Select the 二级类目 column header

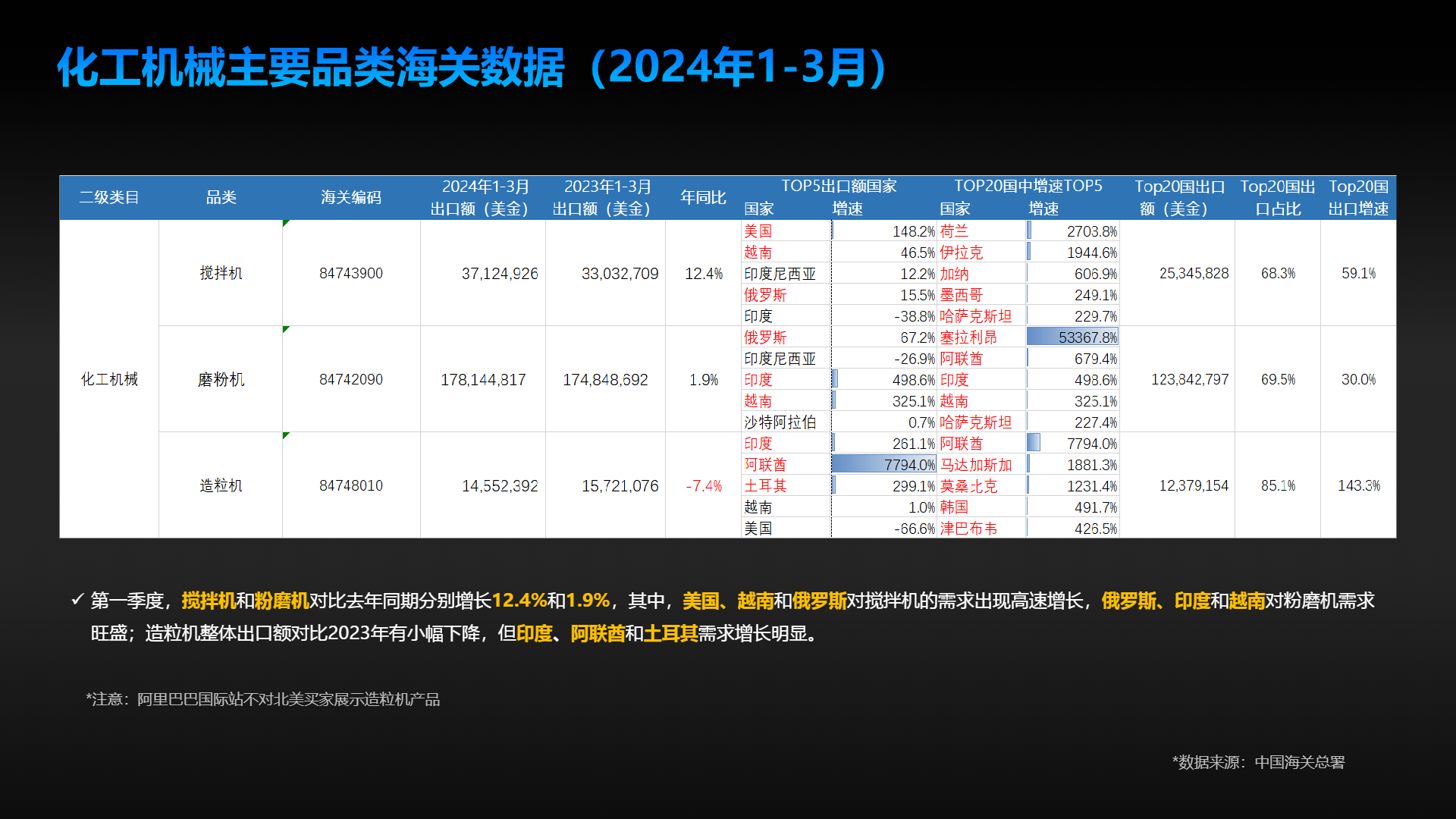click(109, 198)
